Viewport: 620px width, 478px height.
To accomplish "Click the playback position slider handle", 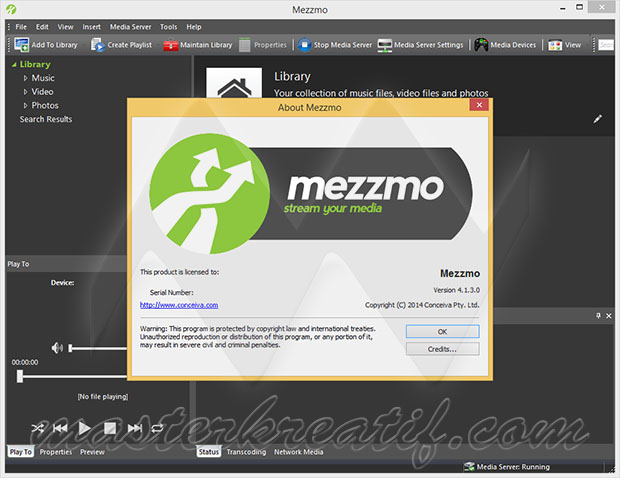I will 20,376.
